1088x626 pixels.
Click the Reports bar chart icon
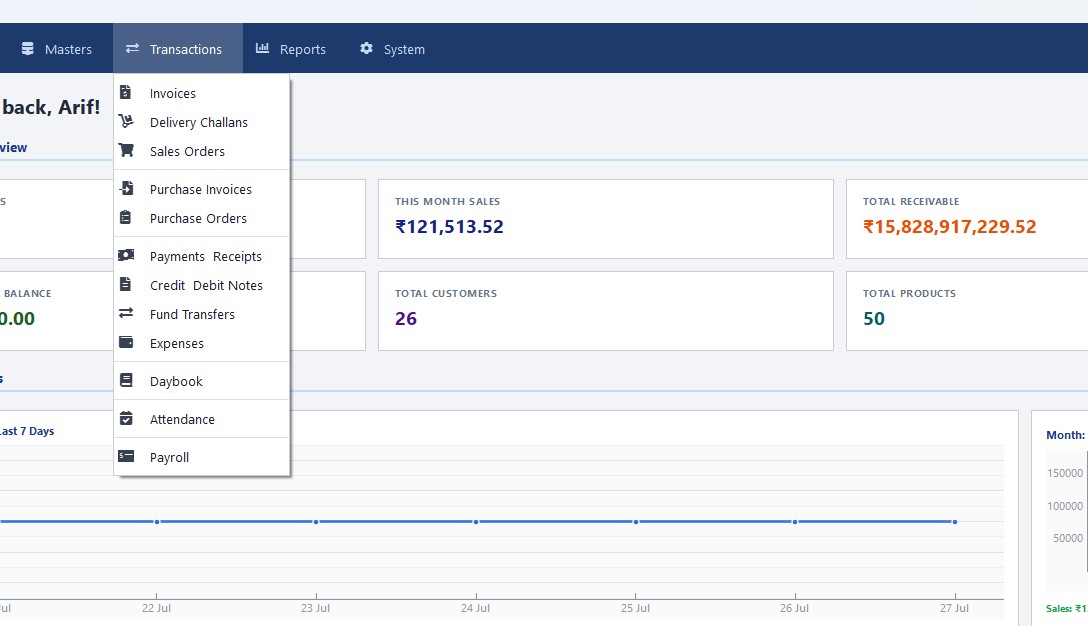[x=262, y=49]
